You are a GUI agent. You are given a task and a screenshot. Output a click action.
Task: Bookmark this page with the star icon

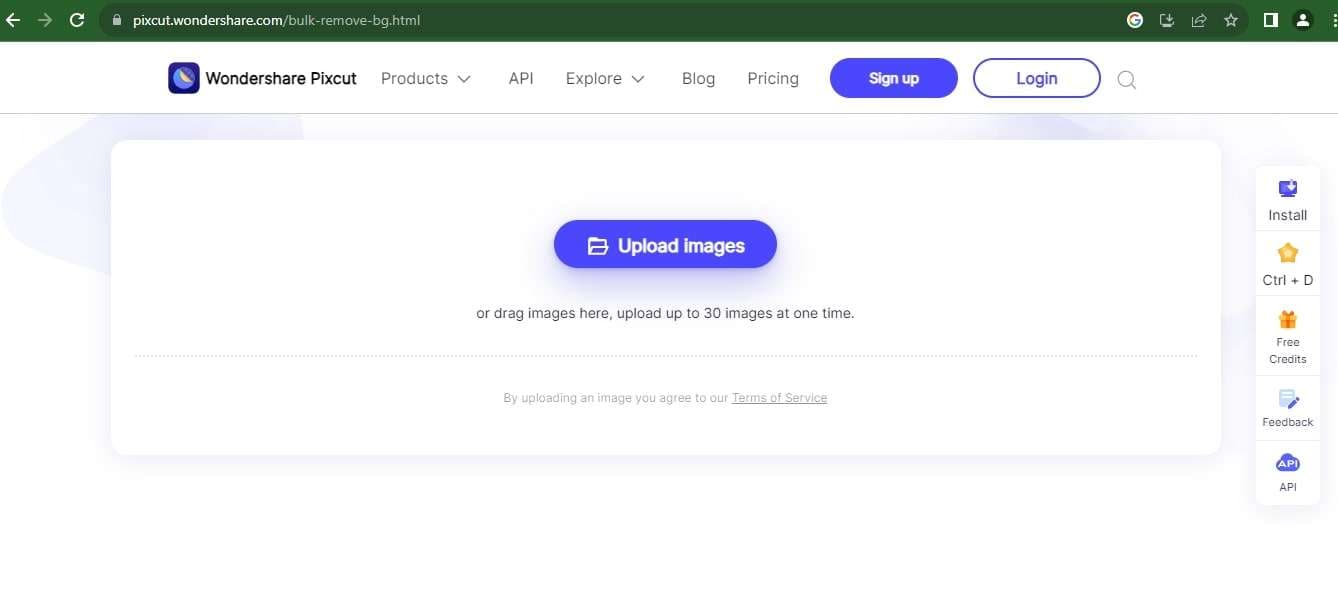point(1231,20)
